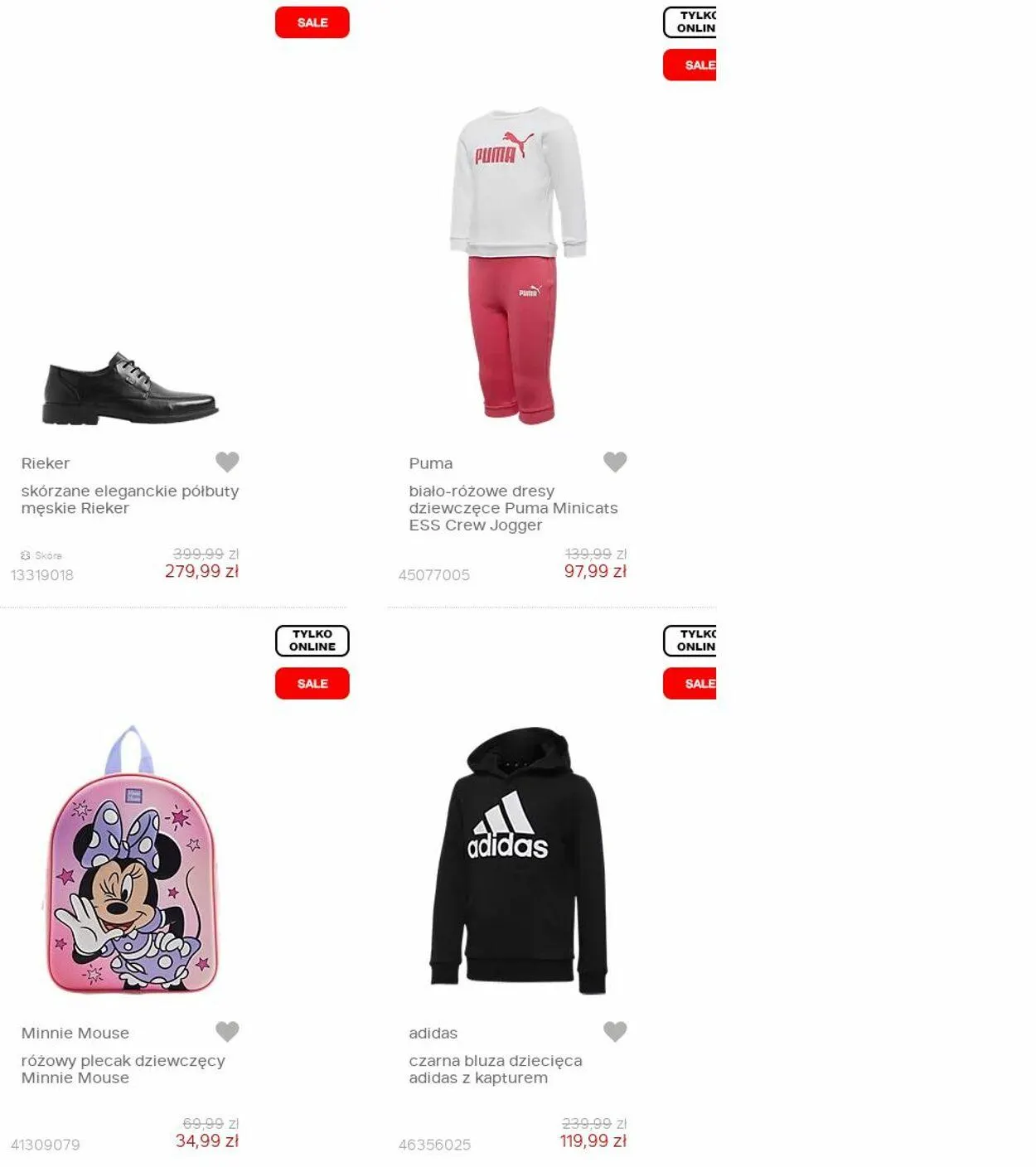Screen dimensions: 1036x1167
Task: Open the Puma tracksuit product image
Action: [x=519, y=265]
